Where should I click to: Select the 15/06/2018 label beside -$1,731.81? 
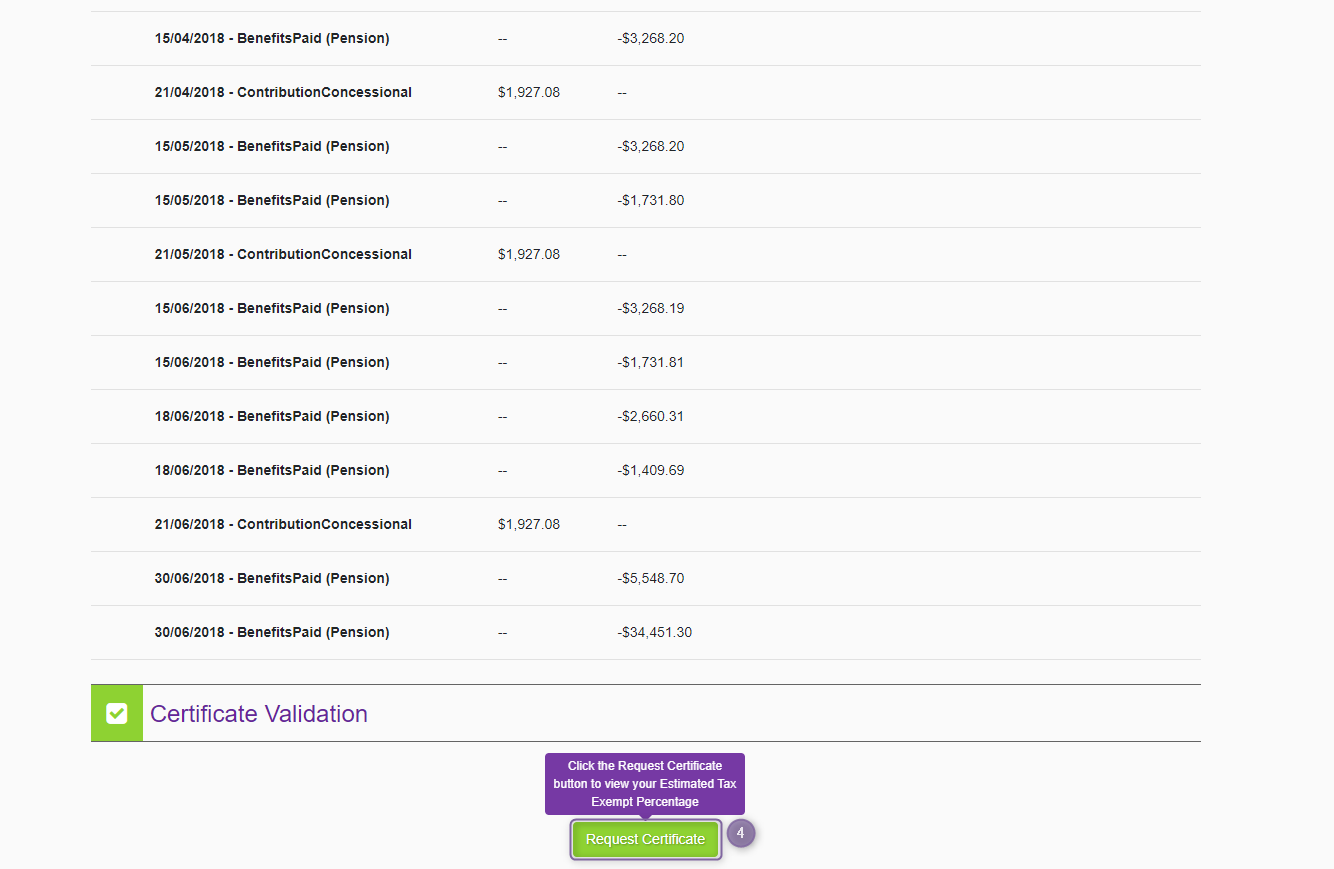272,362
